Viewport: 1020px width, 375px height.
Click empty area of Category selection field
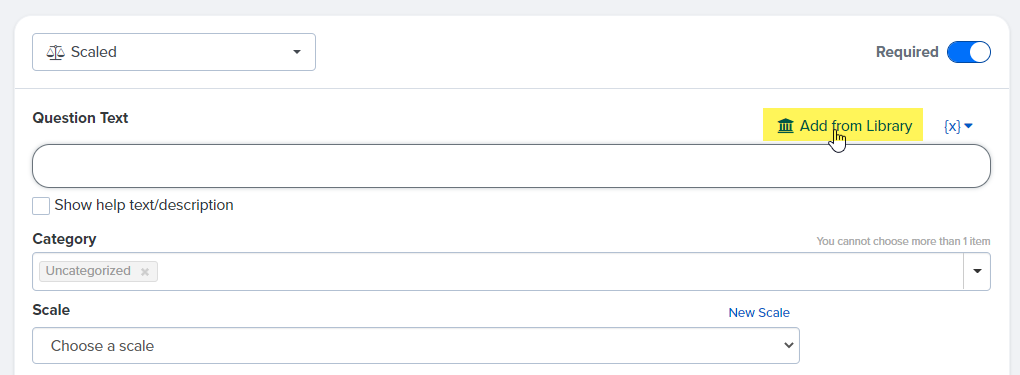(559, 271)
